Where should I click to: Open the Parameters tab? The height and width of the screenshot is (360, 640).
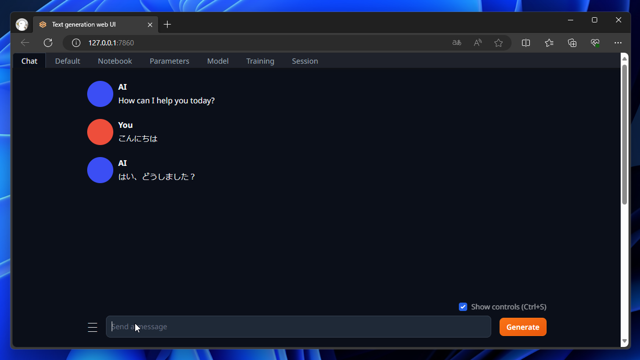(169, 61)
